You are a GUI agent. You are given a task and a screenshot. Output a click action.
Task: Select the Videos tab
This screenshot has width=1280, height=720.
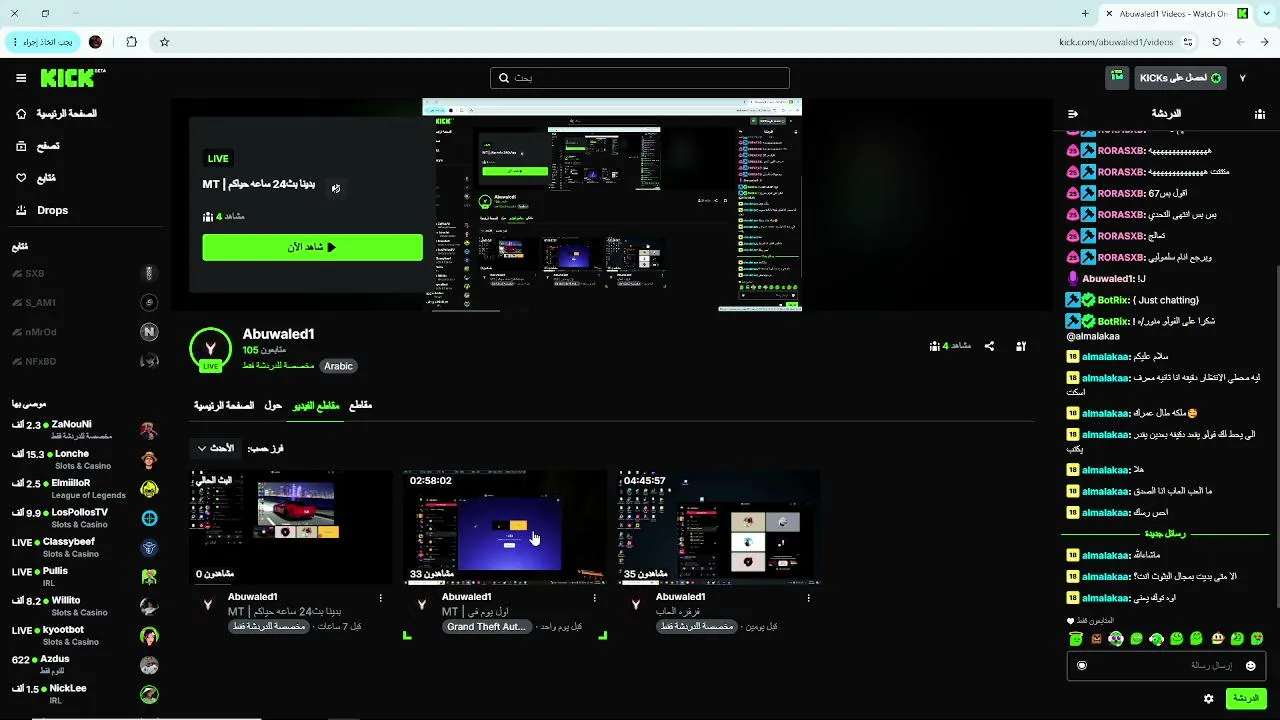click(316, 405)
